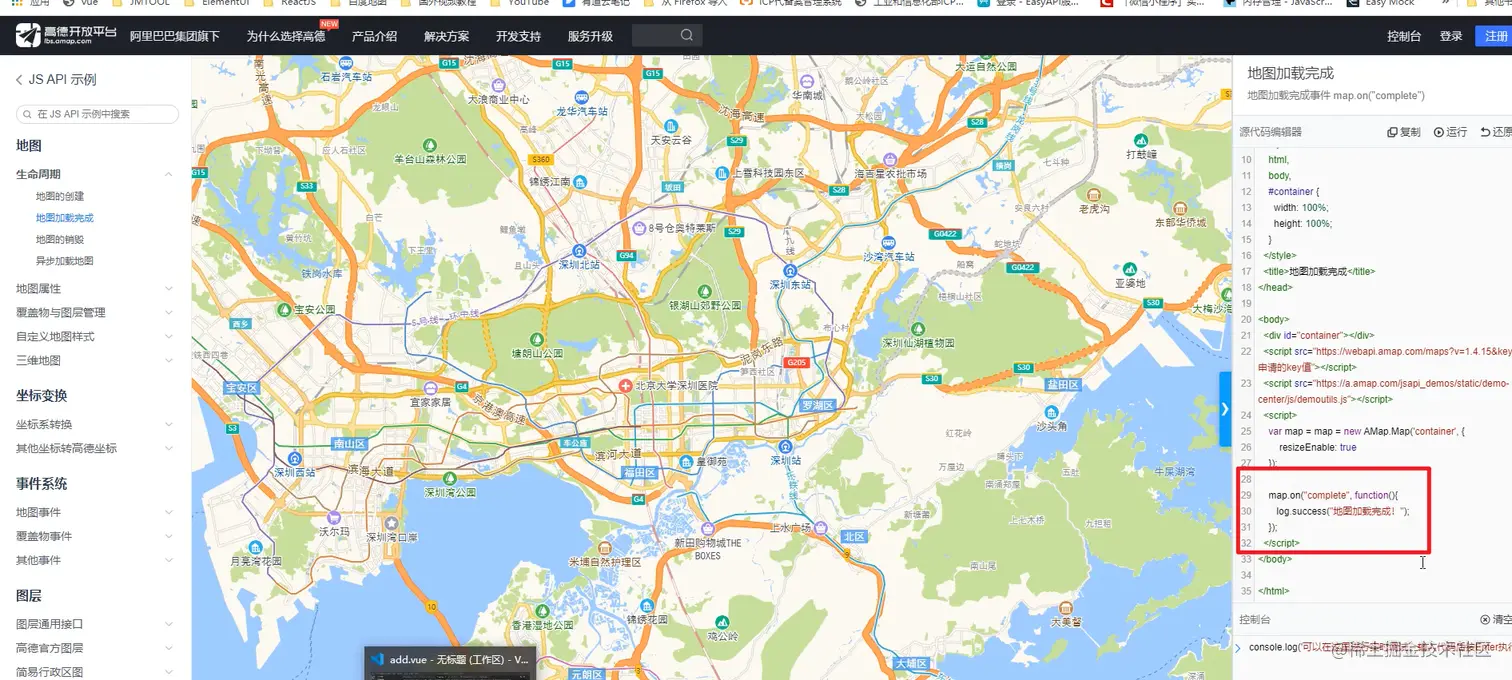Open the 服务升级 menu
Image resolution: width=1512 pixels, height=680 pixels.
pos(590,37)
